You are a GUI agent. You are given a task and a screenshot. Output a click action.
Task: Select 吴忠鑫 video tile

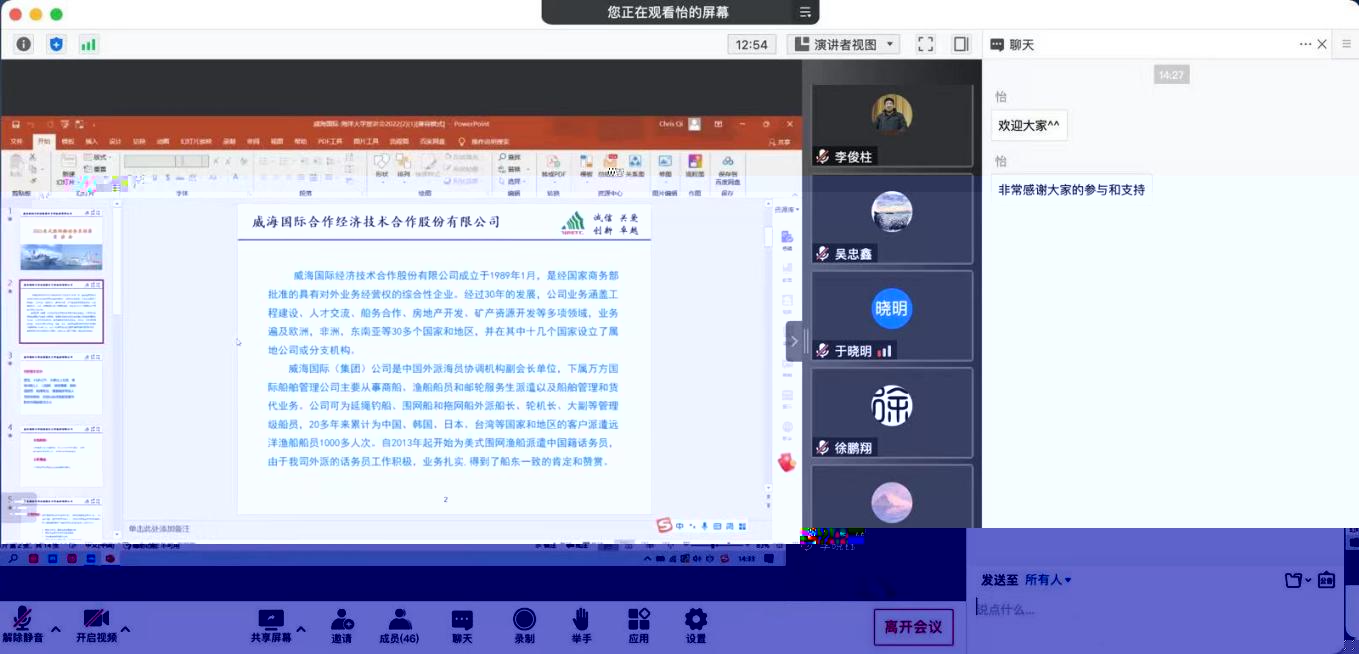[x=892, y=219]
